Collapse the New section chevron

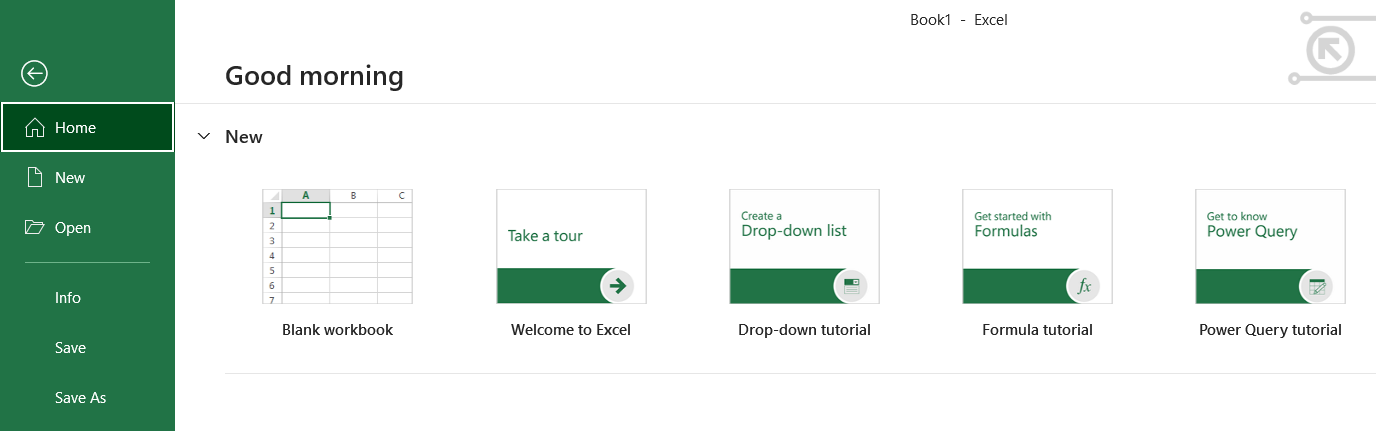pyautogui.click(x=204, y=136)
